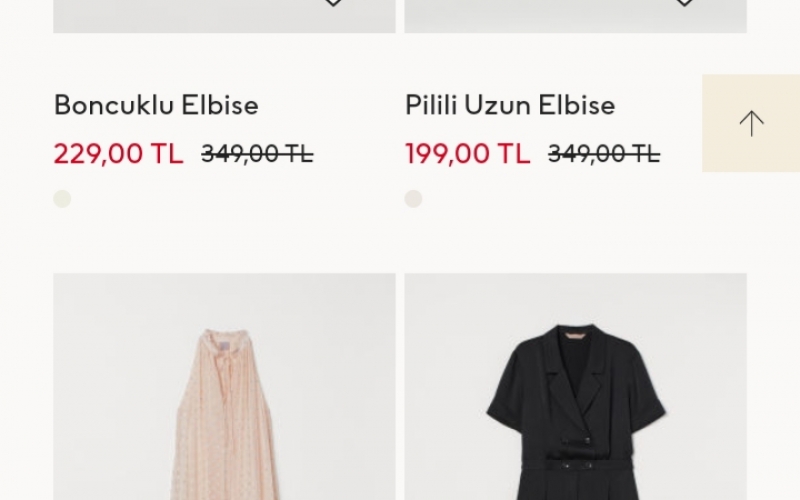View the pink halter dress thumbnail
Viewport: 800px width, 500px height.
click(224, 386)
